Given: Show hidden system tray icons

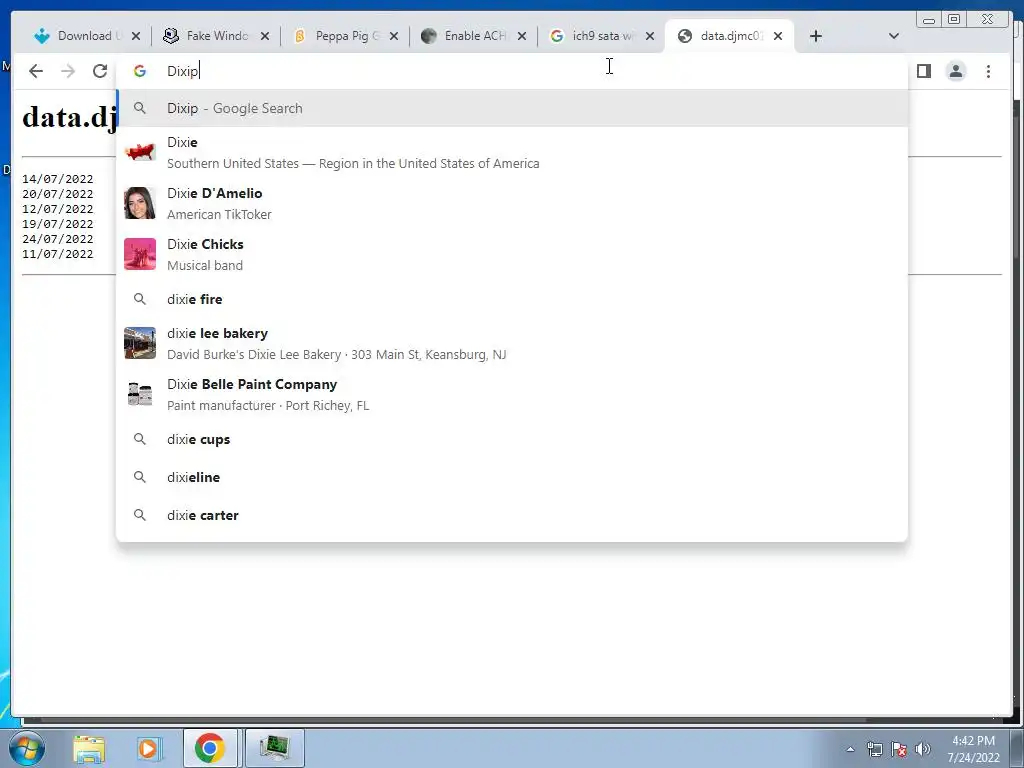Looking at the screenshot, I should coord(850,749).
